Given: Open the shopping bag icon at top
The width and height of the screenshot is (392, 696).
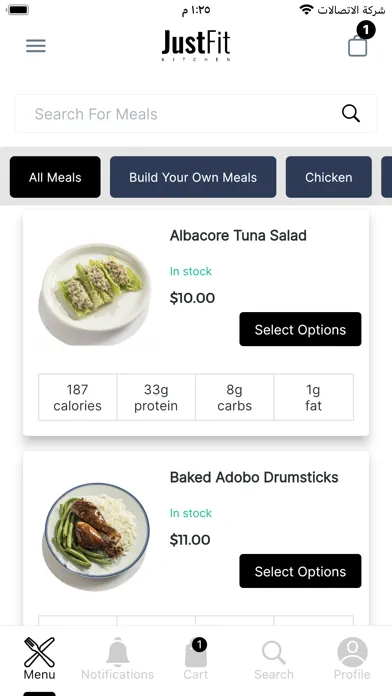Looking at the screenshot, I should tap(358, 45).
